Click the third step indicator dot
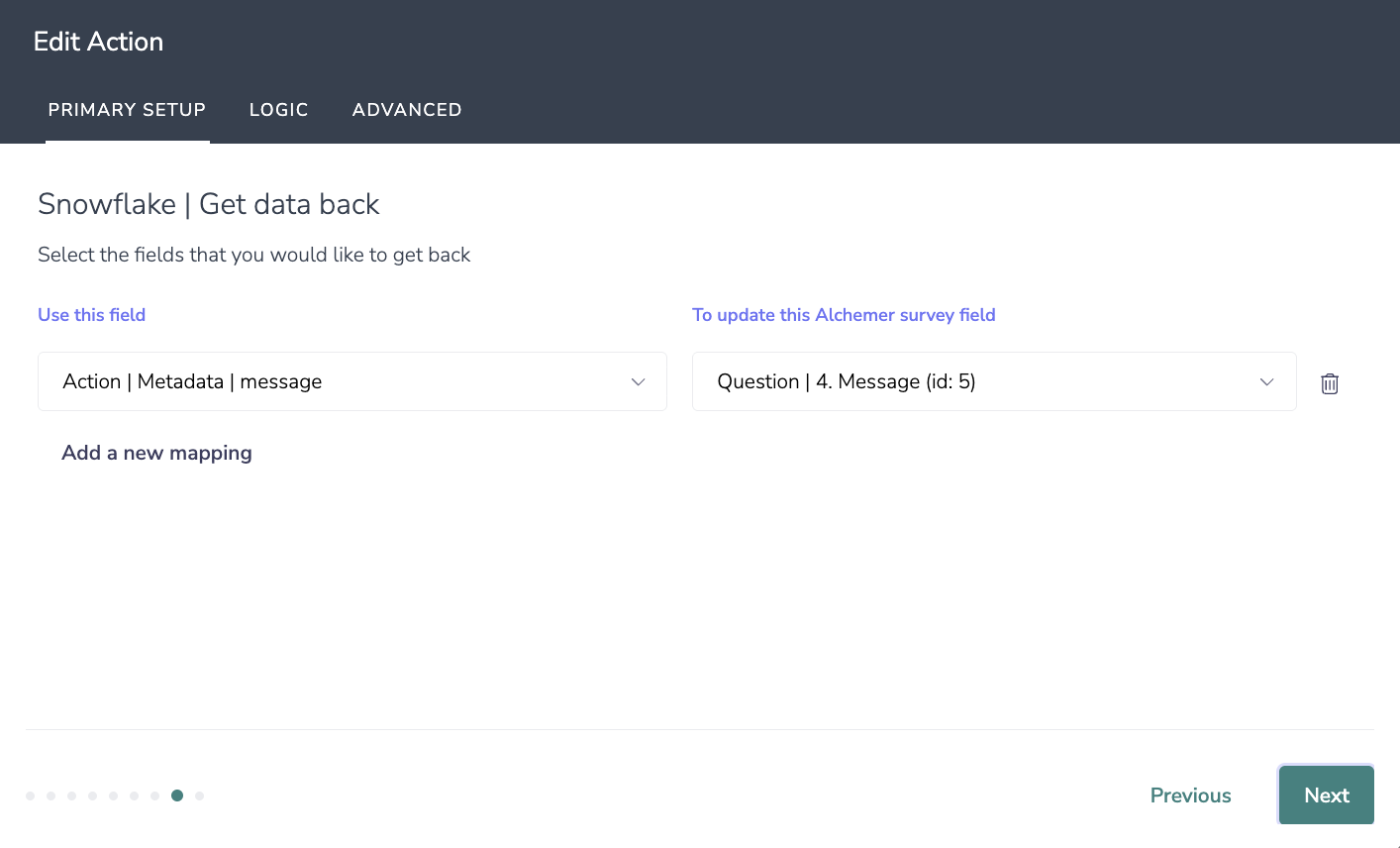The image size is (1400, 848). pyautogui.click(x=71, y=795)
